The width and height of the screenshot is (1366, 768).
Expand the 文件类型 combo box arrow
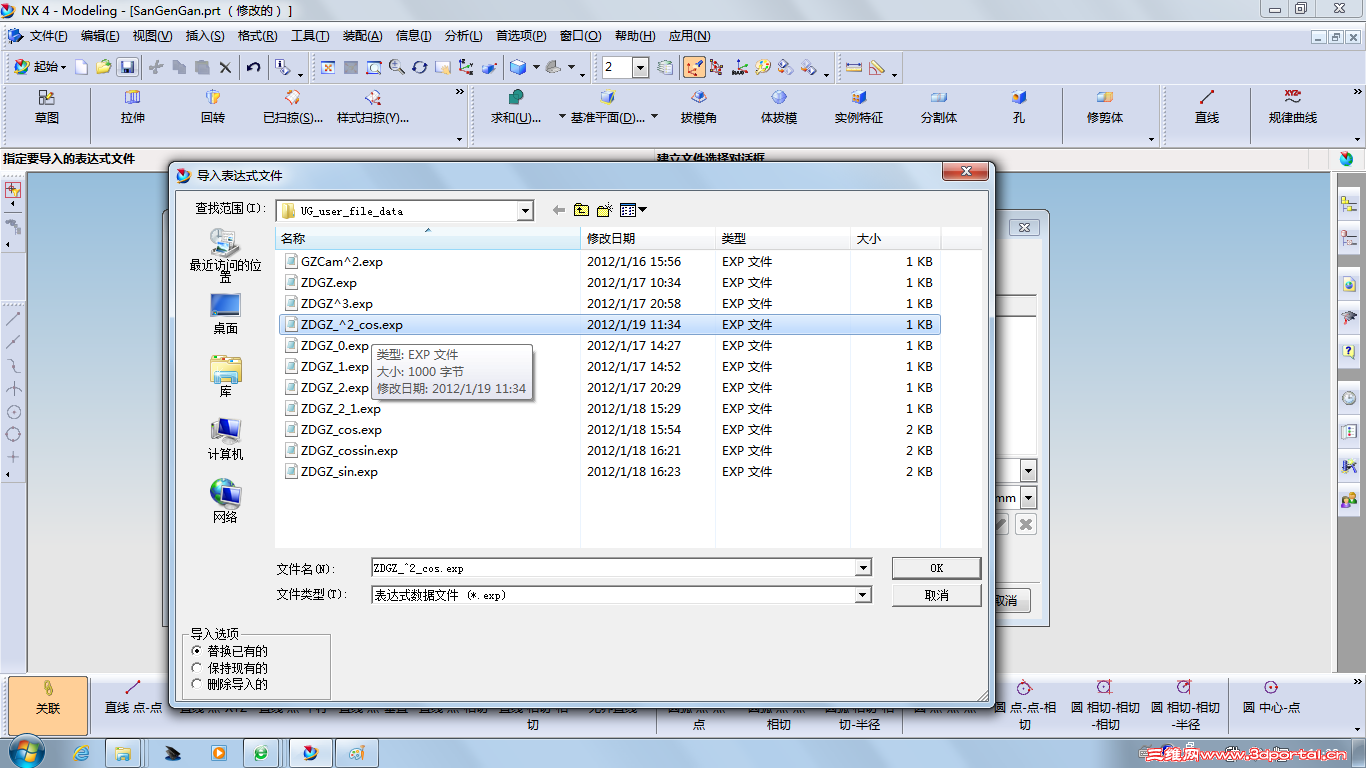[863, 595]
